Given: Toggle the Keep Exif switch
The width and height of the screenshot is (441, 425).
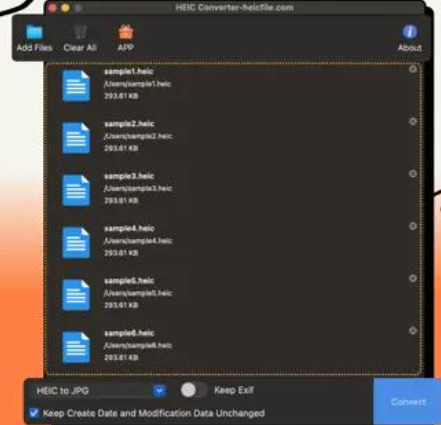Looking at the screenshot, I should click(x=193, y=390).
